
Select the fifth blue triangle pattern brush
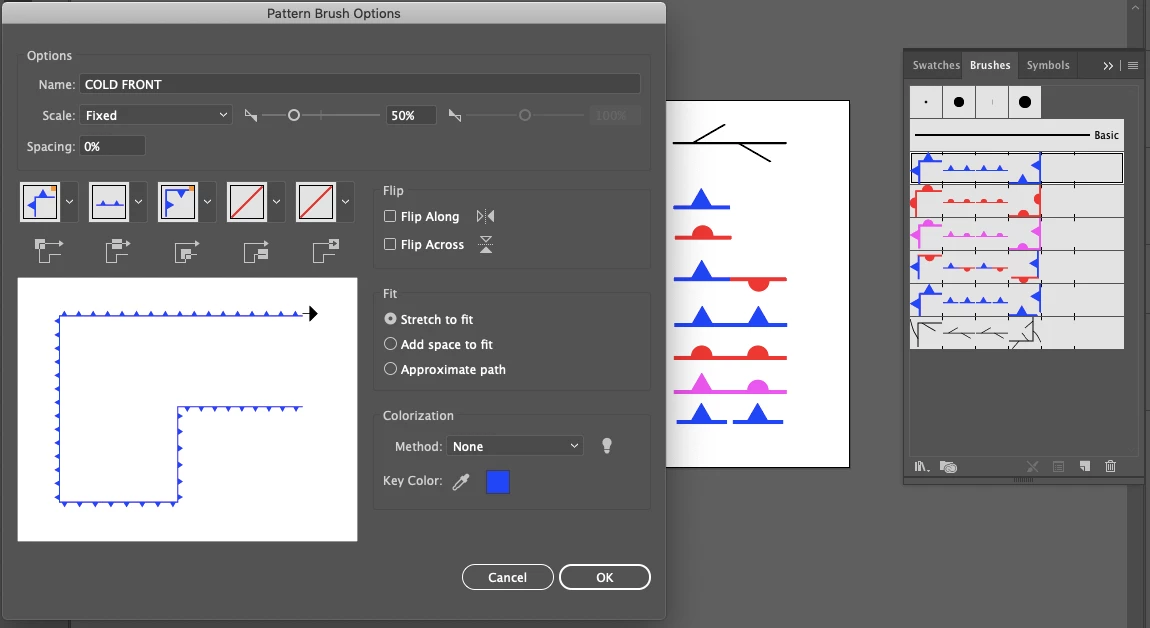(x=1017, y=300)
